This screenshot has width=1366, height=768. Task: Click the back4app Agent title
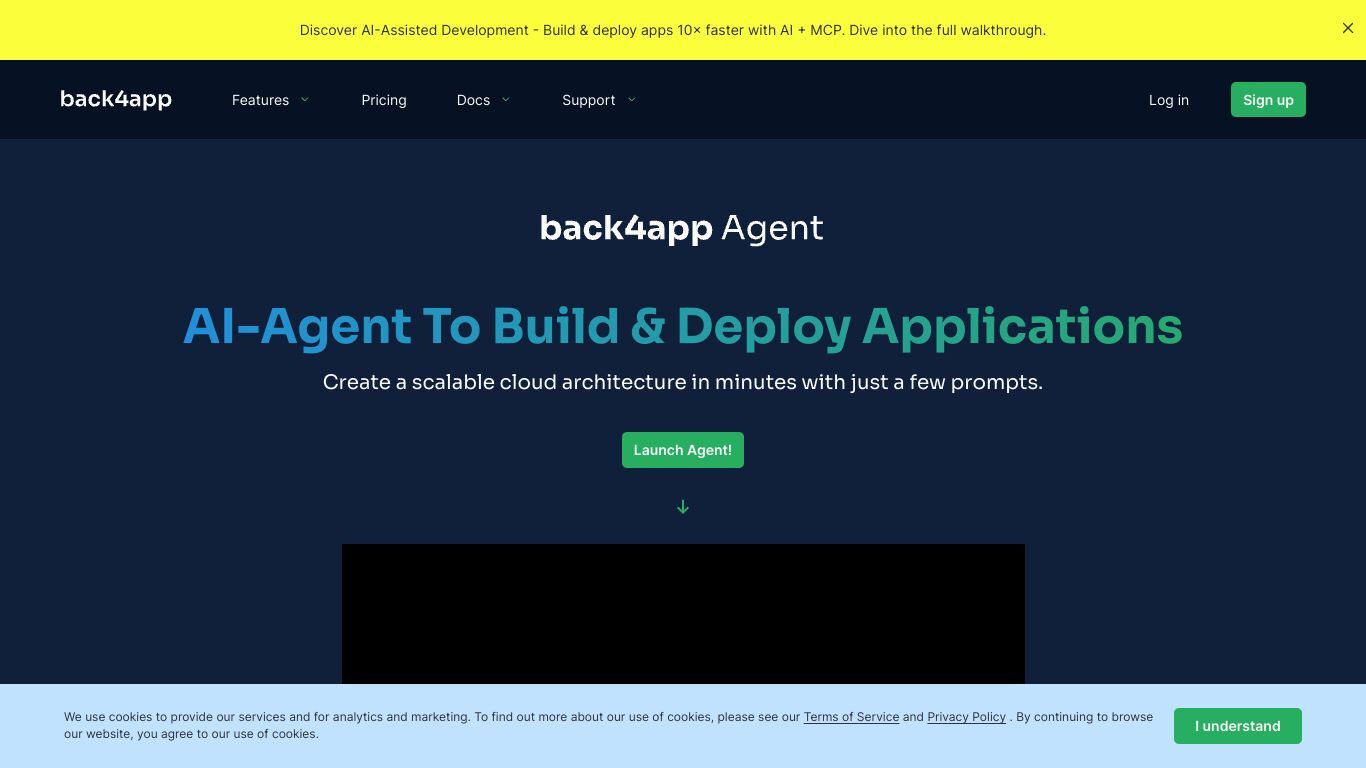(x=682, y=228)
